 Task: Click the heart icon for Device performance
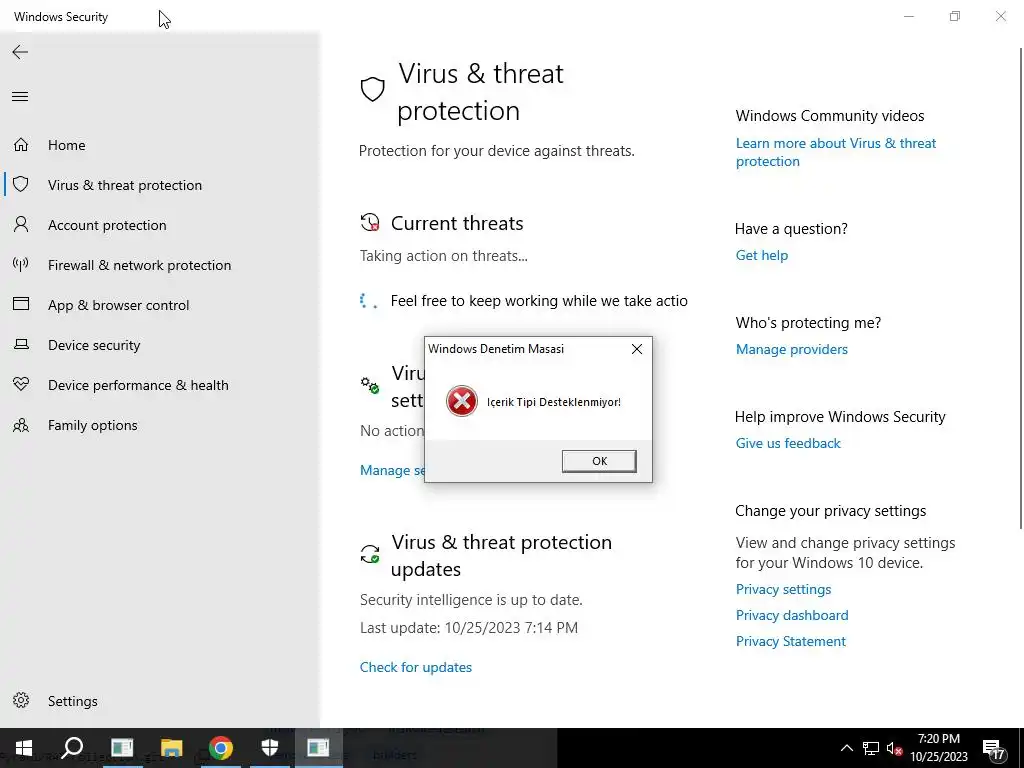[x=21, y=384]
